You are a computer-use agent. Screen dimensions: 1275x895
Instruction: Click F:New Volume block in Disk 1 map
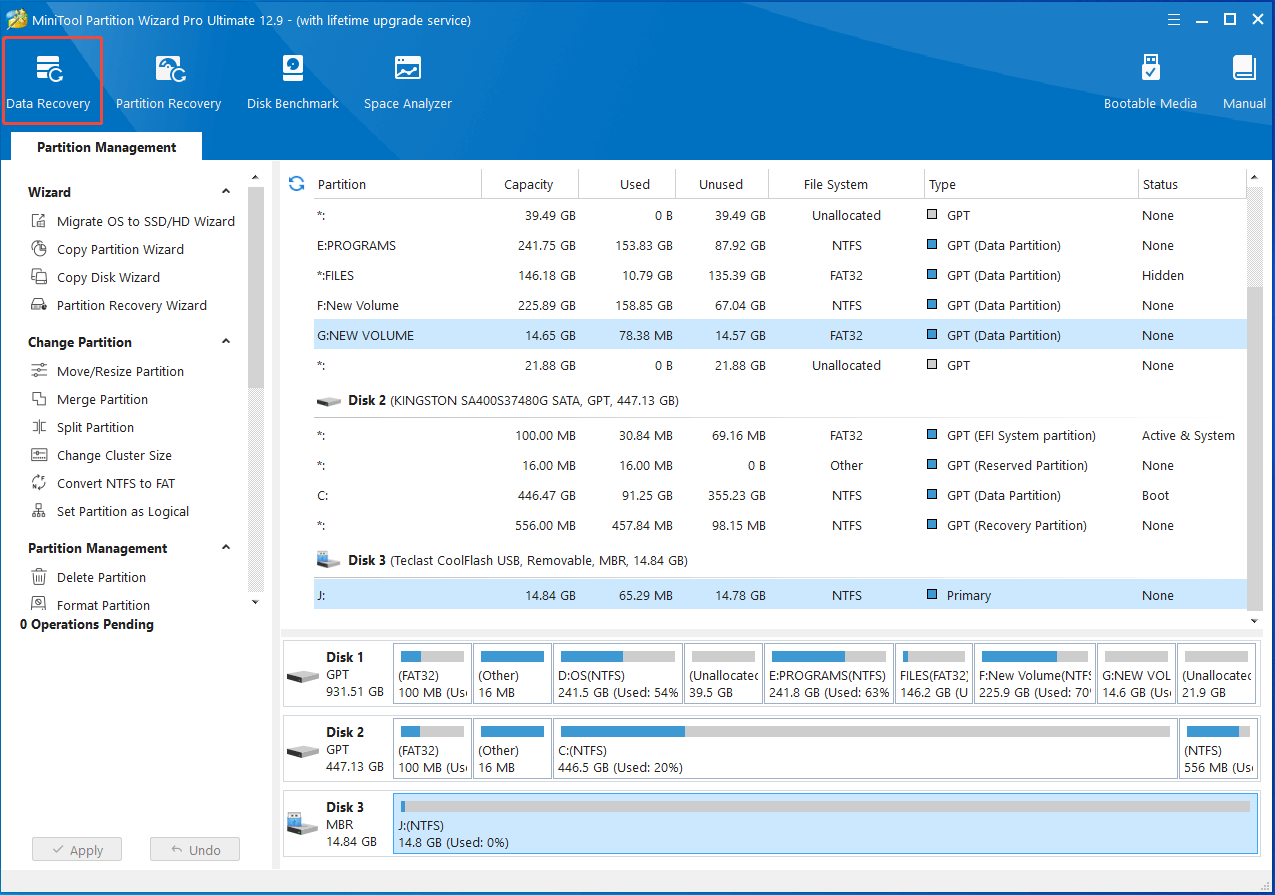1034,674
